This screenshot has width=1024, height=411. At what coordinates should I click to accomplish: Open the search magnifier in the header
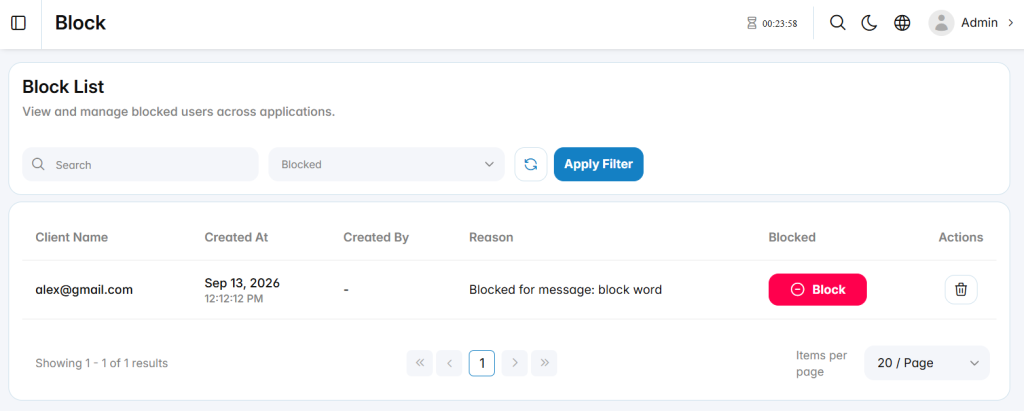click(837, 23)
